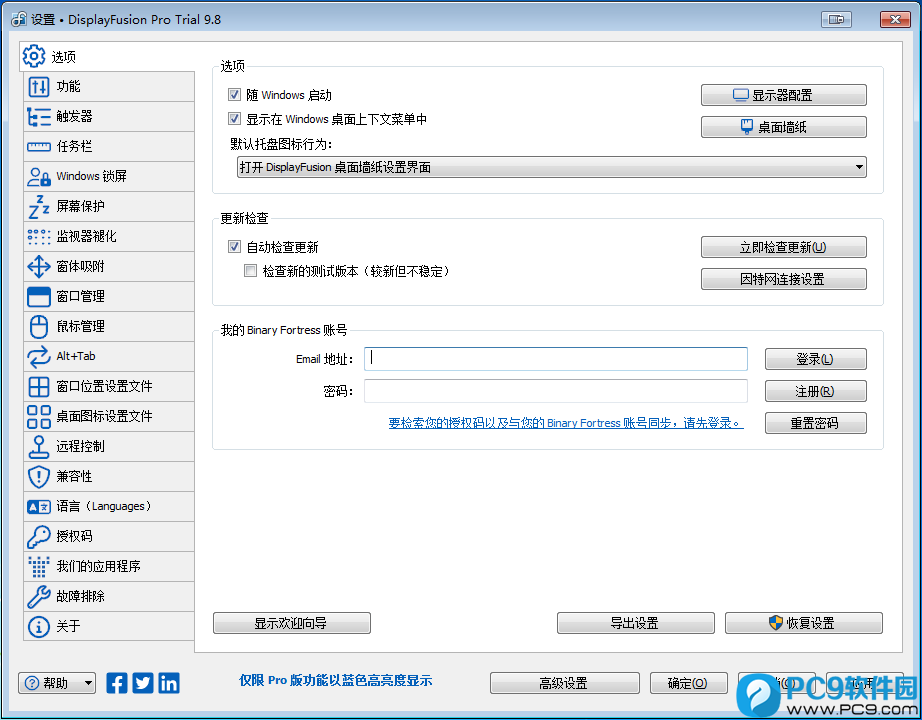922x720 pixels.
Task: Click the 注册 button
Action: pyautogui.click(x=816, y=391)
